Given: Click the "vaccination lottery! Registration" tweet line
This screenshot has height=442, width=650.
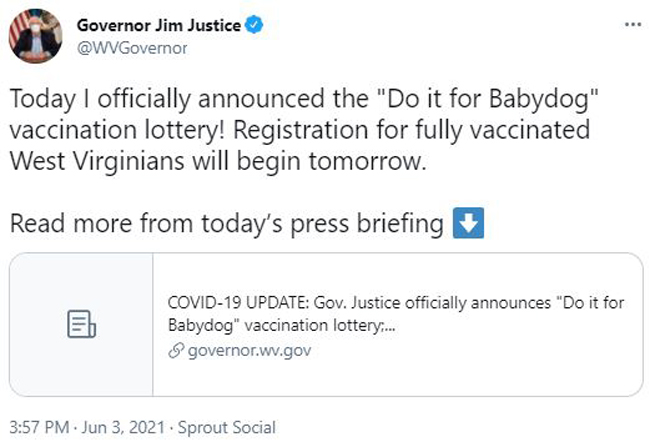Looking at the screenshot, I should pyautogui.click(x=190, y=130).
